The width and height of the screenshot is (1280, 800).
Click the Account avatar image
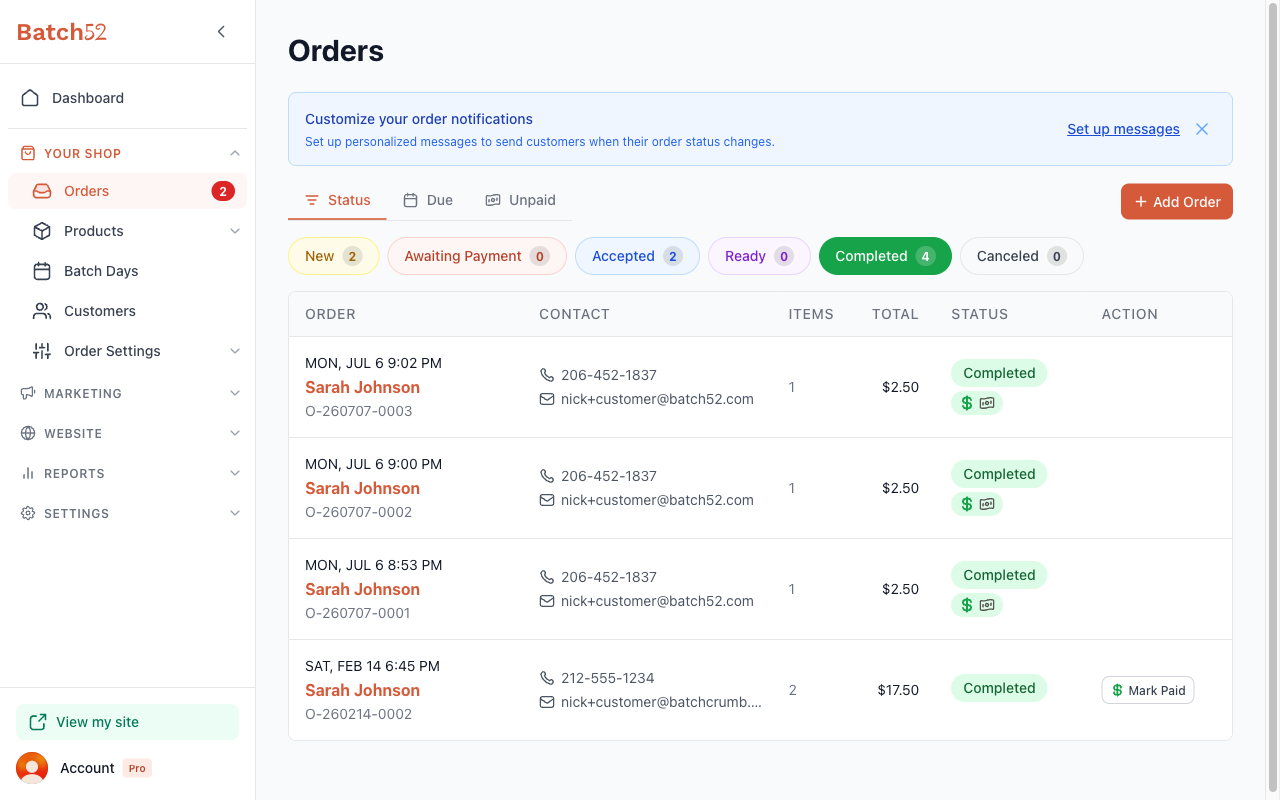click(x=32, y=768)
